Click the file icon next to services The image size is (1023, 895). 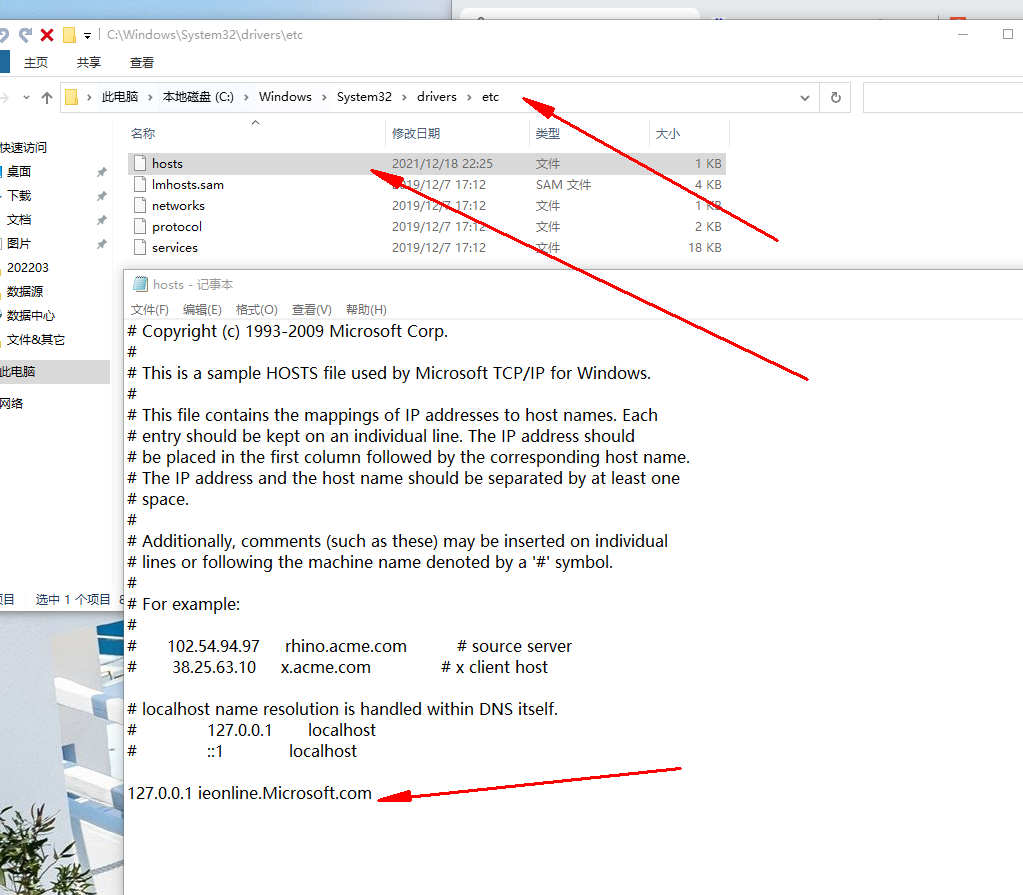[x=140, y=247]
